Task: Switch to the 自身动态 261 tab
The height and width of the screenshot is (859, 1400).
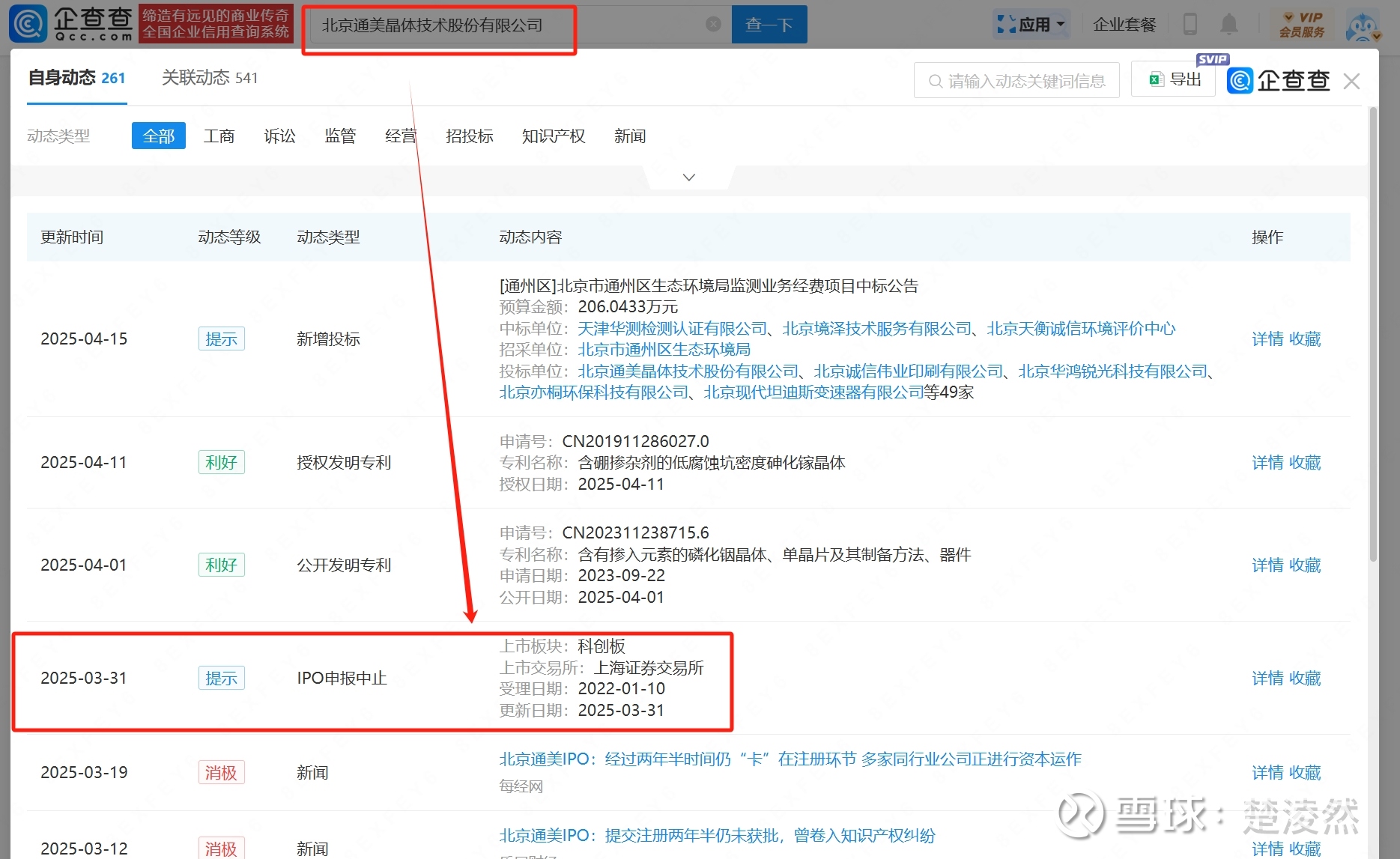Action: pyautogui.click(x=77, y=78)
